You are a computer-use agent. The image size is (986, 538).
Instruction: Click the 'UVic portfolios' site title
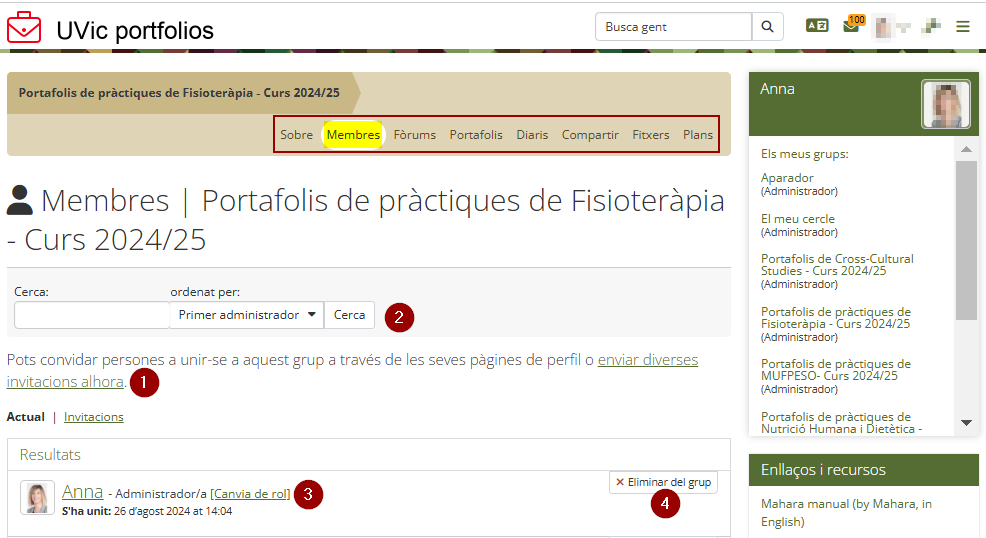[x=135, y=30]
